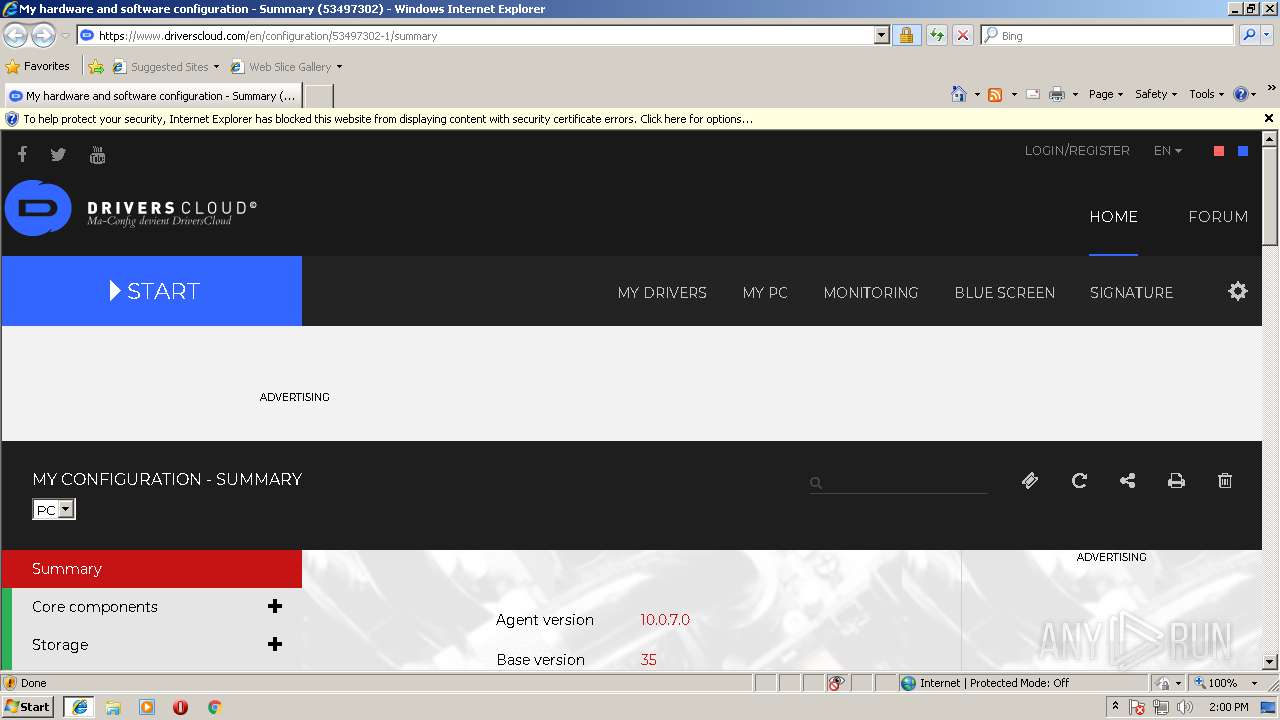This screenshot has height=720, width=1280.
Task: Open BLUE SCREEN analysis section
Action: point(1005,292)
